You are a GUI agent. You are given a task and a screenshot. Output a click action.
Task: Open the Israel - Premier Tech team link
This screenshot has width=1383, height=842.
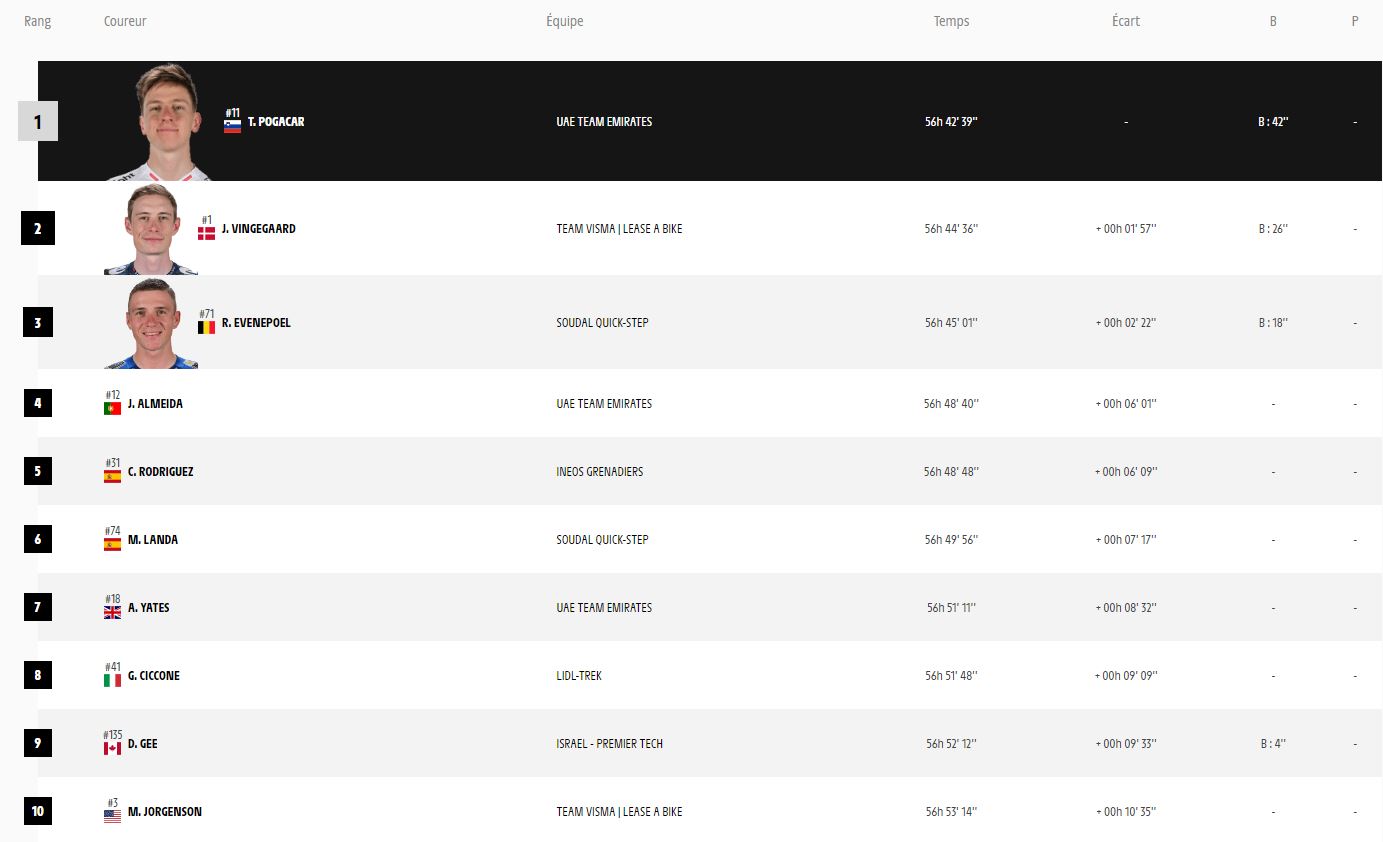610,744
